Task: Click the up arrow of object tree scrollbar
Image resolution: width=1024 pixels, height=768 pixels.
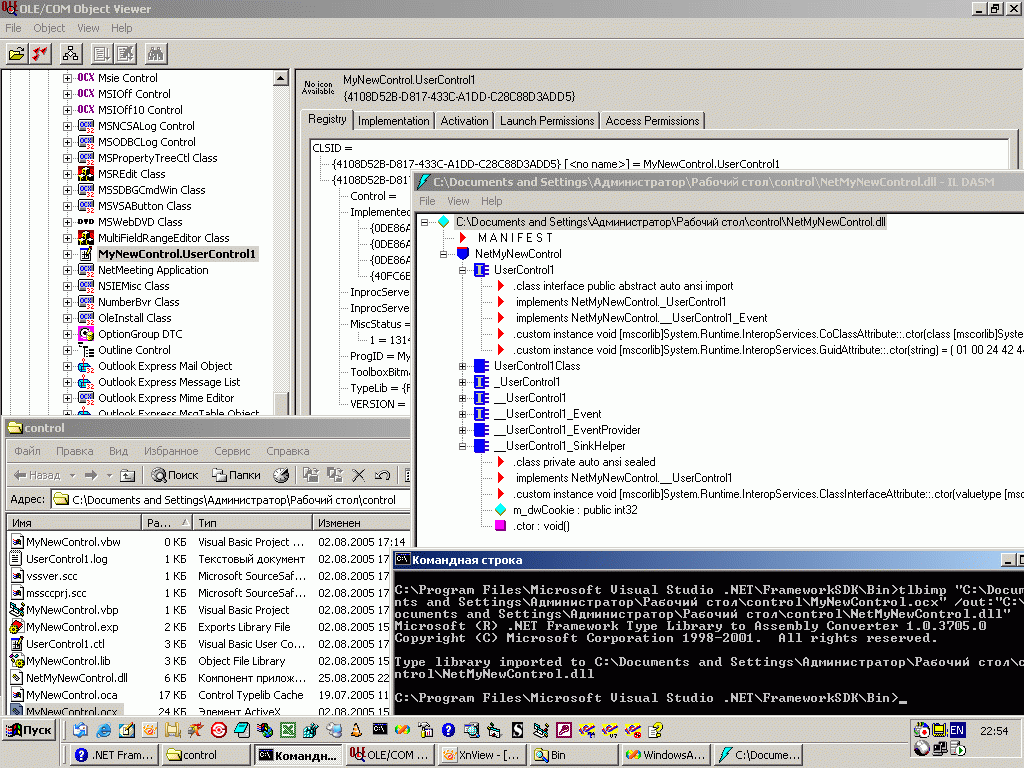Action: [x=281, y=77]
